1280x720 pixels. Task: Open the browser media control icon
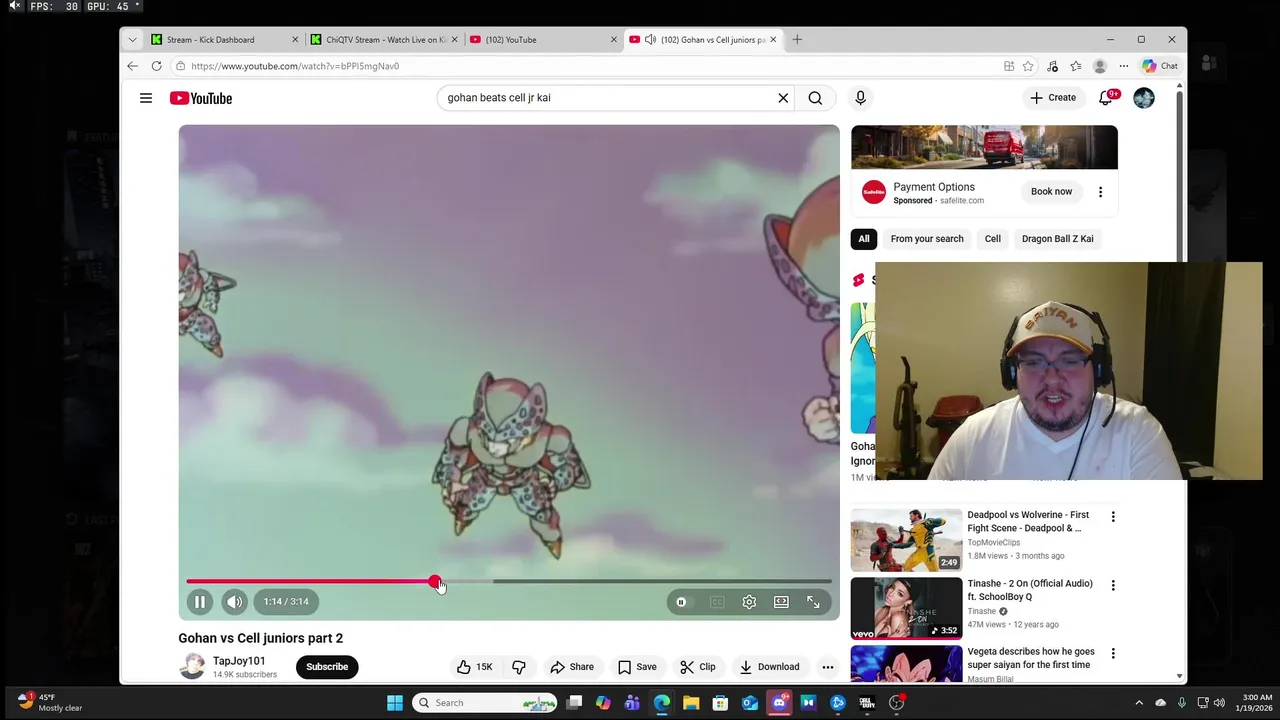click(x=1052, y=66)
